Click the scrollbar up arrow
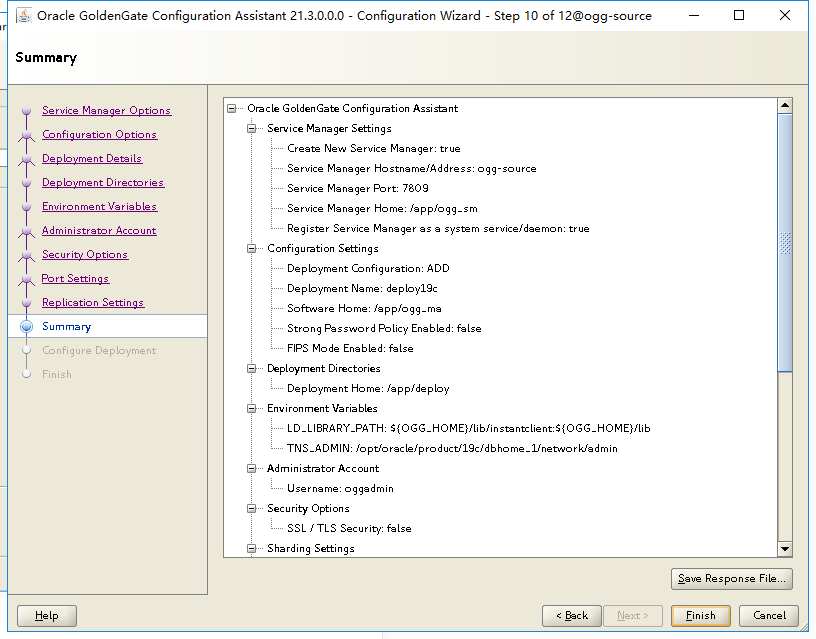Viewport: 816px width, 639px height. point(785,105)
